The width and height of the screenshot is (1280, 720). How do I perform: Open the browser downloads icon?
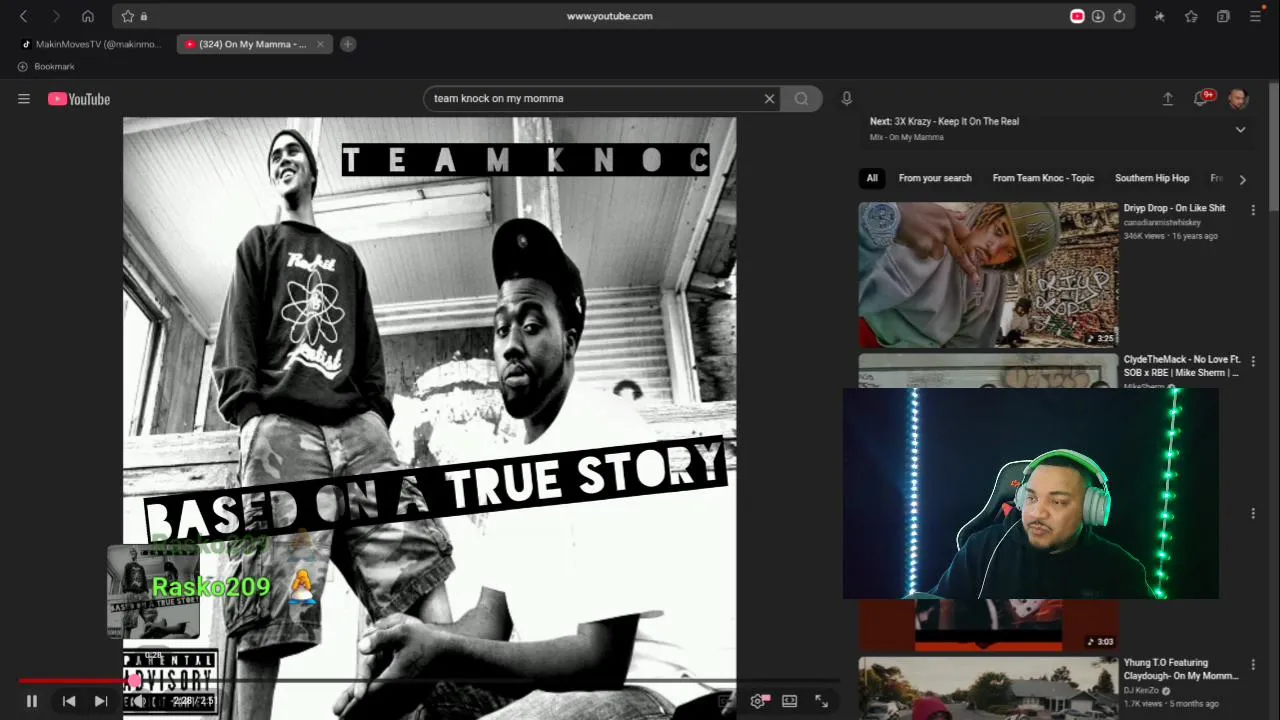(1098, 16)
